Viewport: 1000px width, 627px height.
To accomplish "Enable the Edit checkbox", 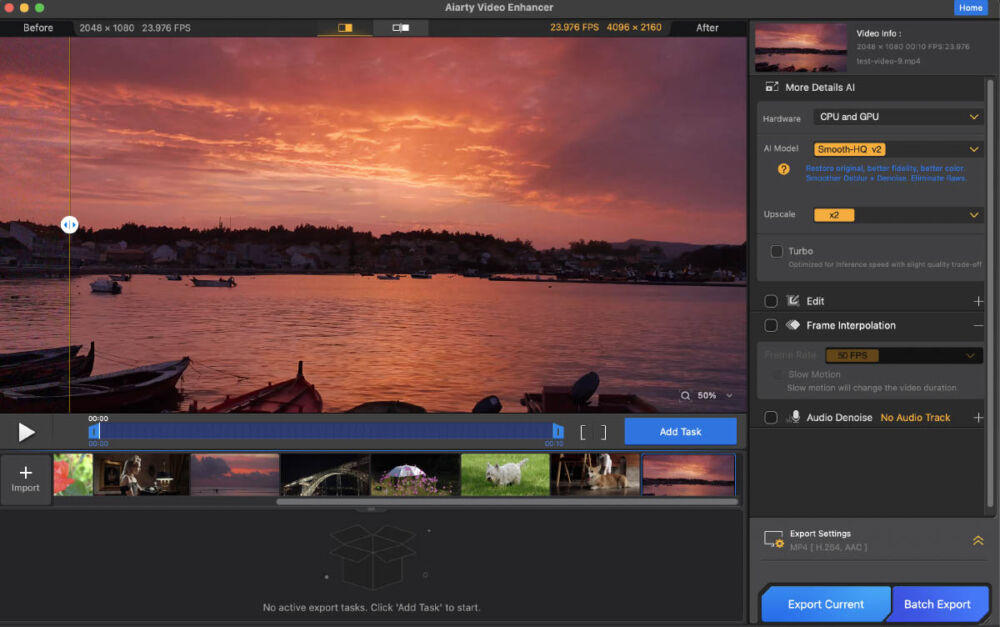I will click(771, 301).
